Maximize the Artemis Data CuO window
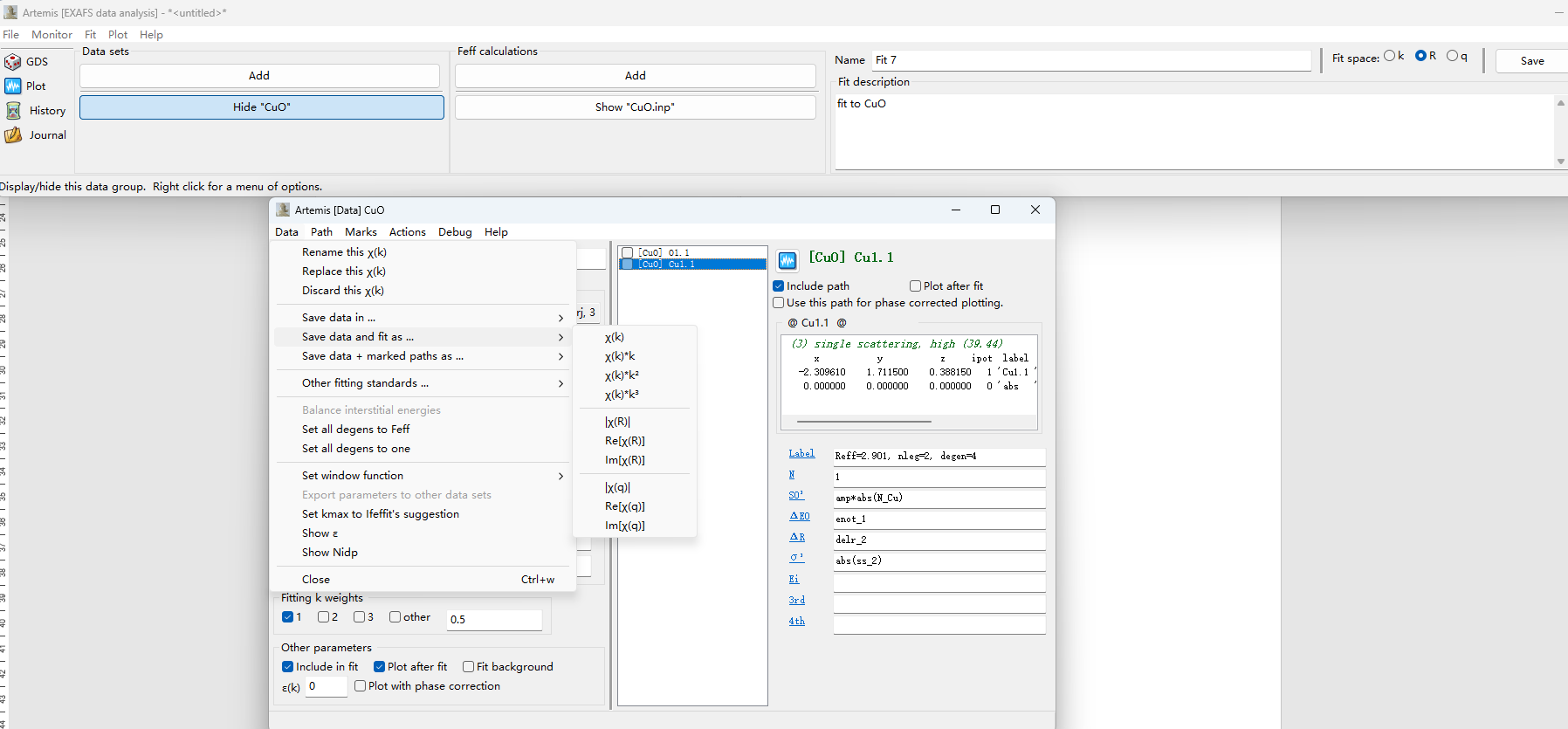 pyautogui.click(x=994, y=210)
